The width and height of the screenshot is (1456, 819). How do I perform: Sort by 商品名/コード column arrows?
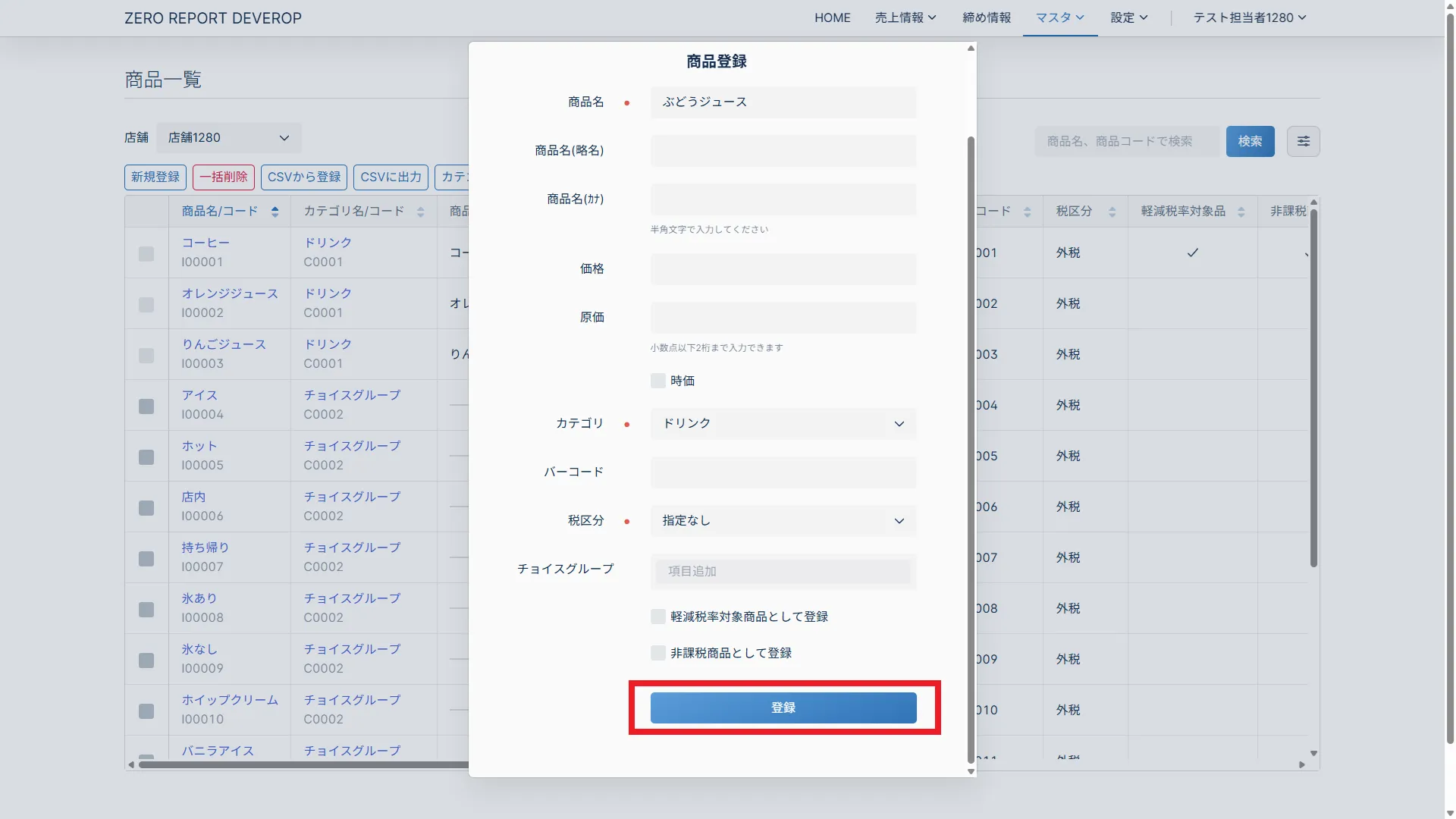[275, 212]
